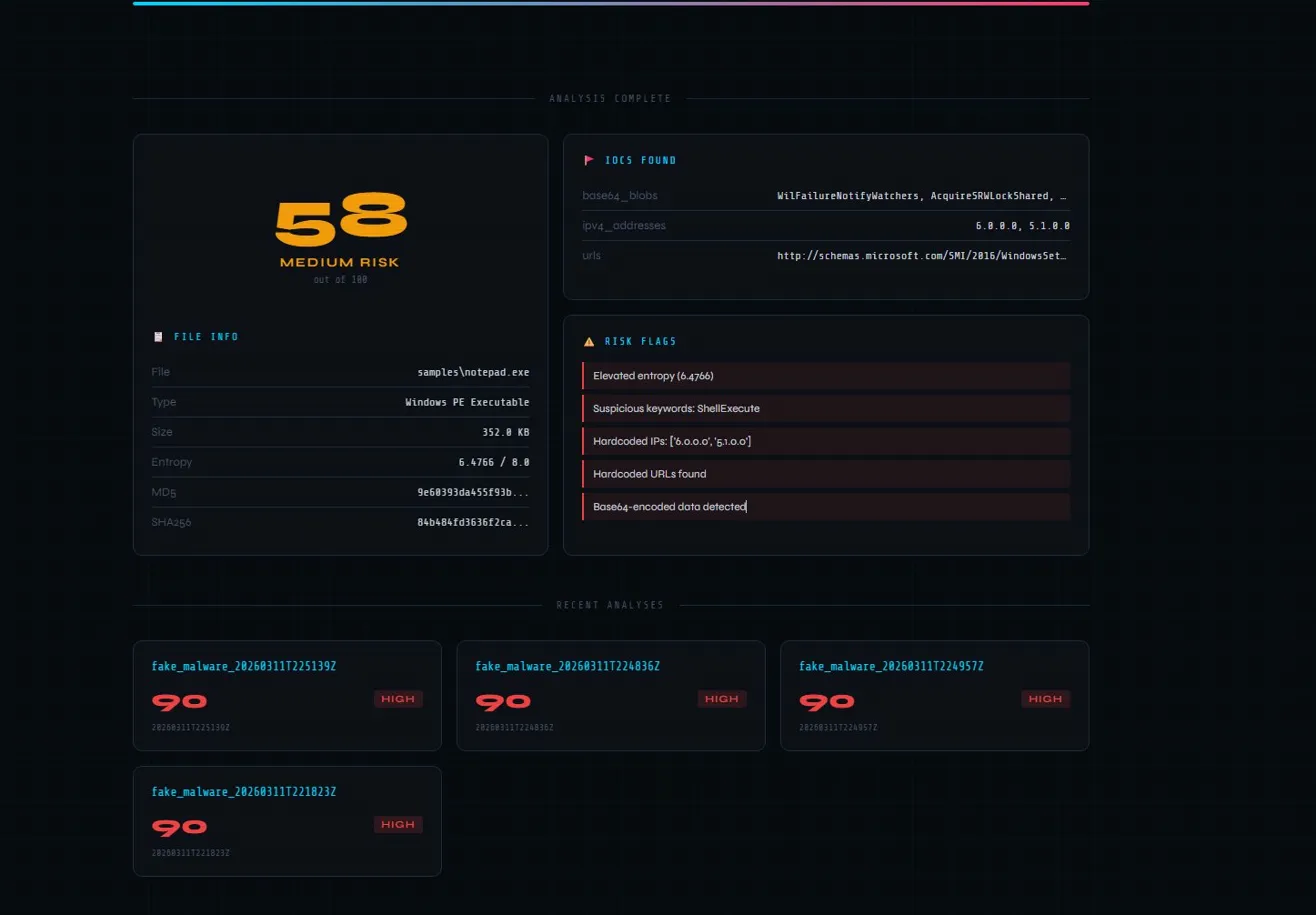Click the urls label in IOCs
Screen dimensions: 1316x915
592,256
